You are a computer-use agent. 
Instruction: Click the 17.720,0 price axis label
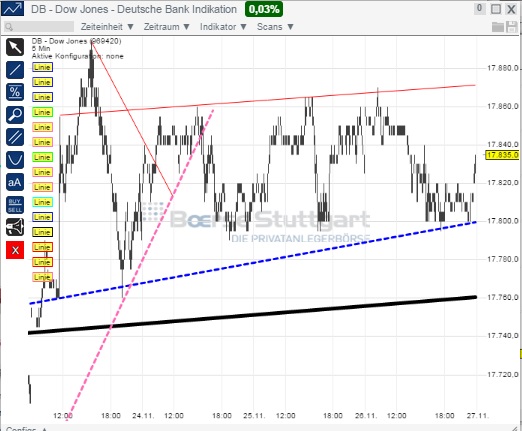click(503, 374)
